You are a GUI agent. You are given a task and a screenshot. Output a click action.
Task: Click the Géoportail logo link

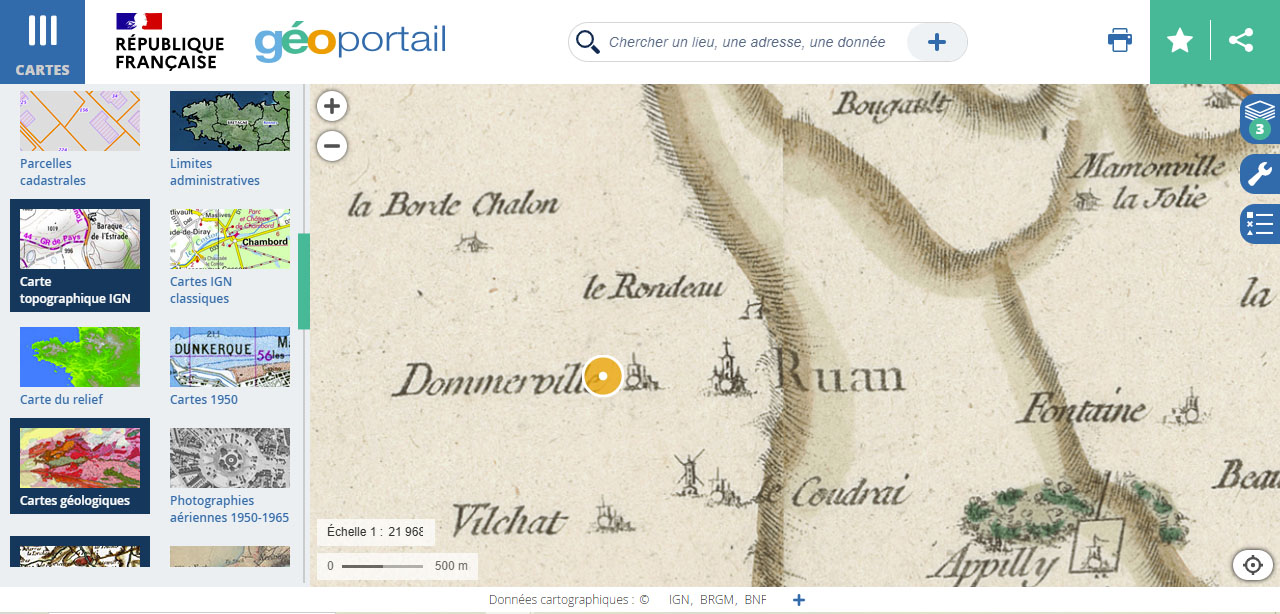350,42
